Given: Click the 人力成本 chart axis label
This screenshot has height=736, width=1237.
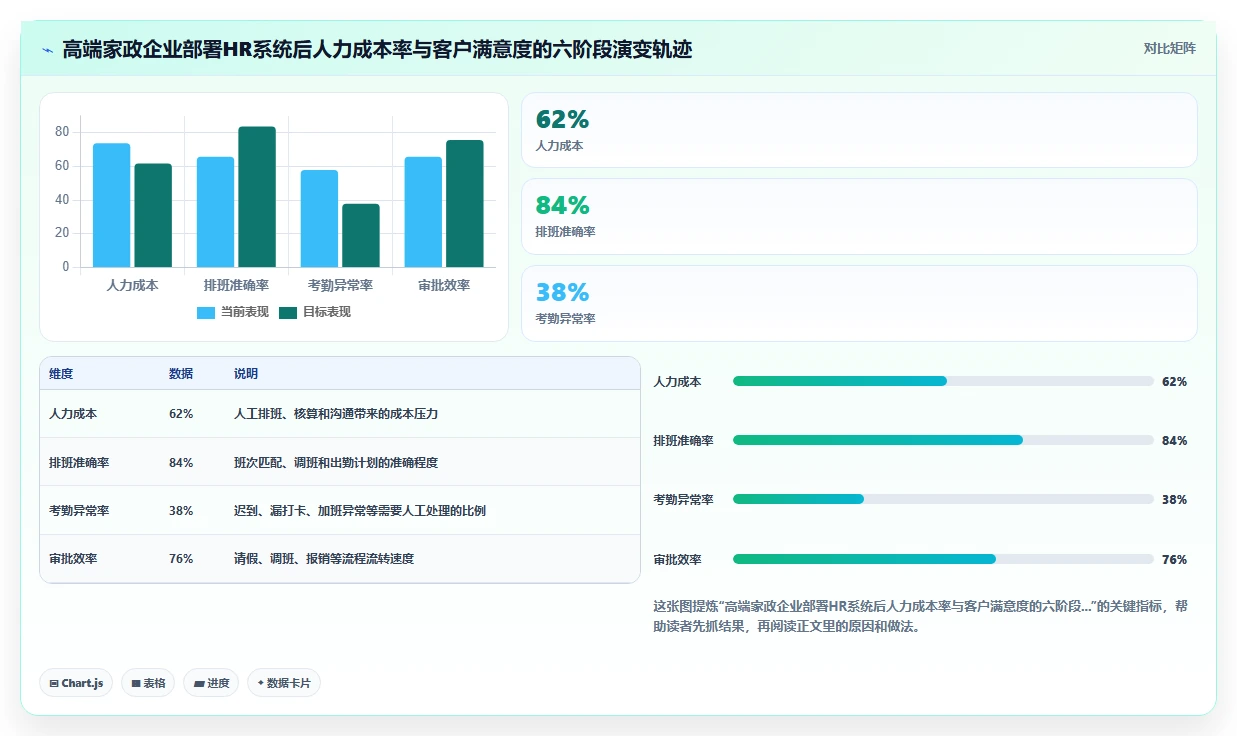Looking at the screenshot, I should (x=132, y=285).
